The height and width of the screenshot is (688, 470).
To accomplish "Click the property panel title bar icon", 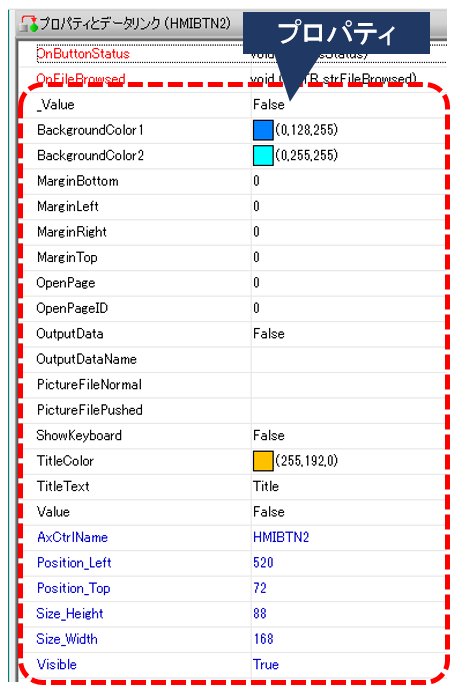I will pyautogui.click(x=29, y=23).
